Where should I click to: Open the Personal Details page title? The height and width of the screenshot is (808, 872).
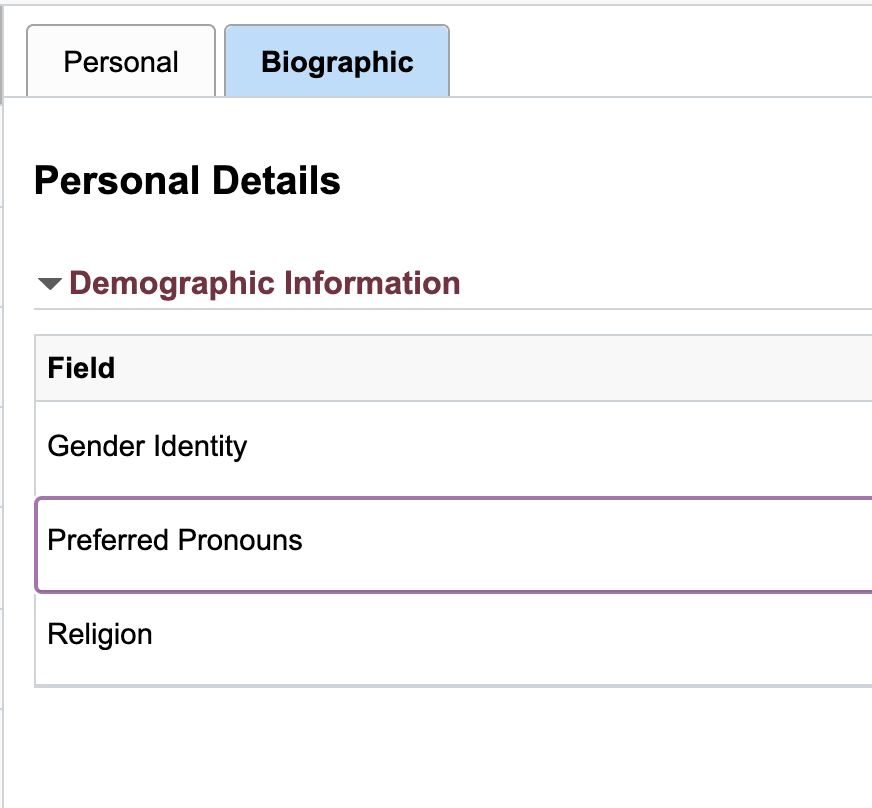tap(187, 181)
